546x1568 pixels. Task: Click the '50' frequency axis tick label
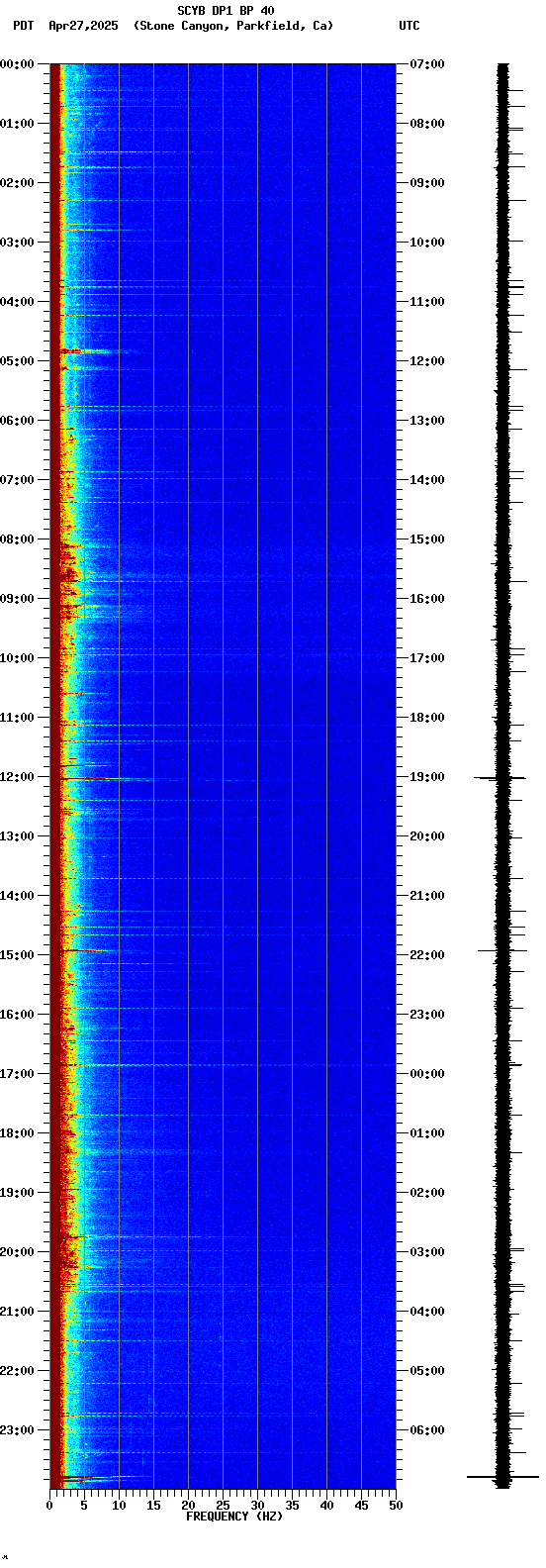click(396, 1506)
